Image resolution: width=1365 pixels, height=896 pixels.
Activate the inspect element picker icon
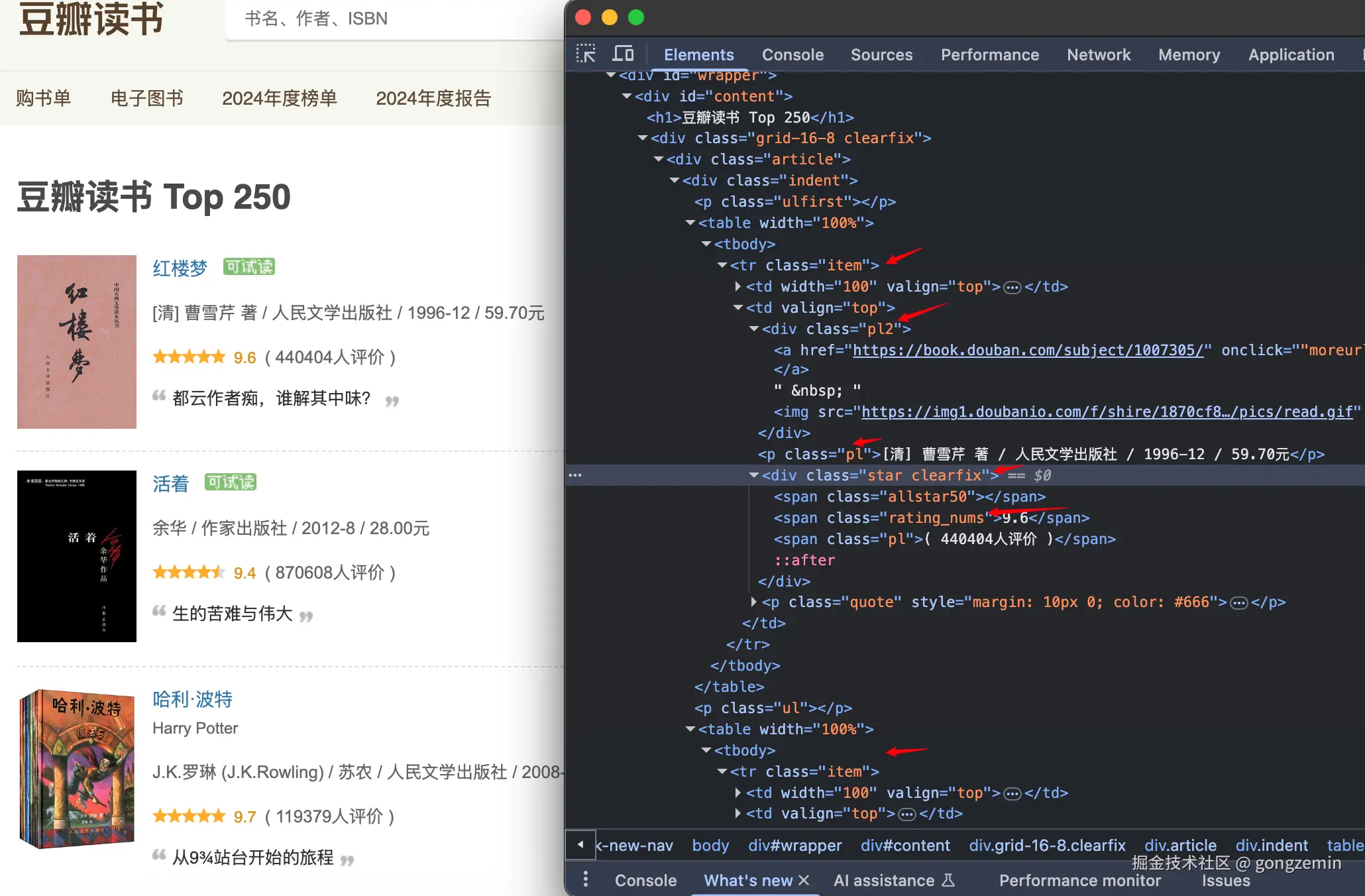pyautogui.click(x=586, y=54)
